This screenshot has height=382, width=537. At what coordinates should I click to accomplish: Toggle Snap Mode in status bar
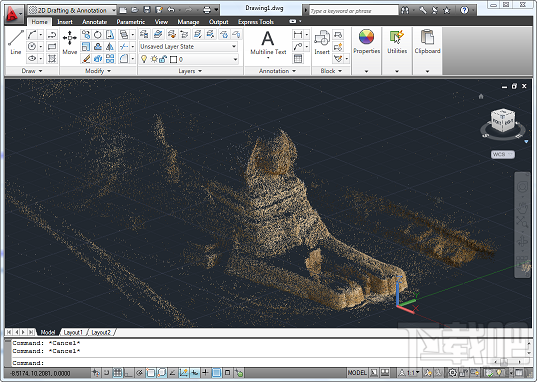107,372
